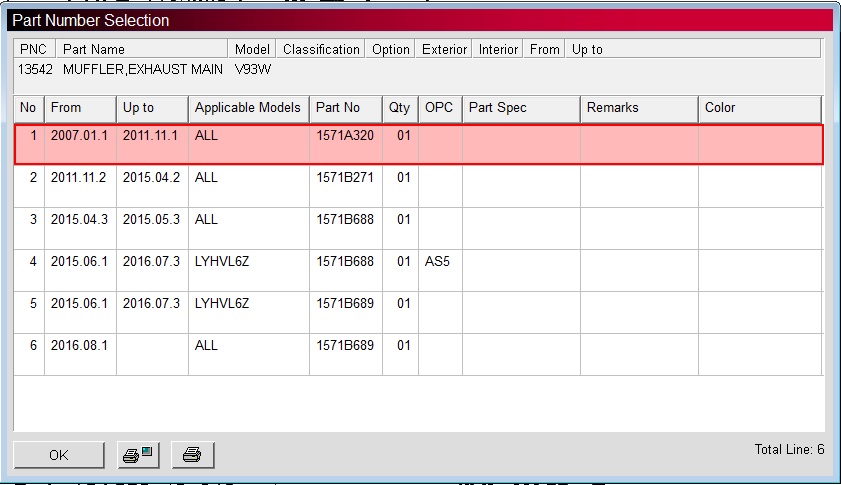Click the OPC column header
Image resolution: width=841 pixels, height=485 pixels.
440,108
